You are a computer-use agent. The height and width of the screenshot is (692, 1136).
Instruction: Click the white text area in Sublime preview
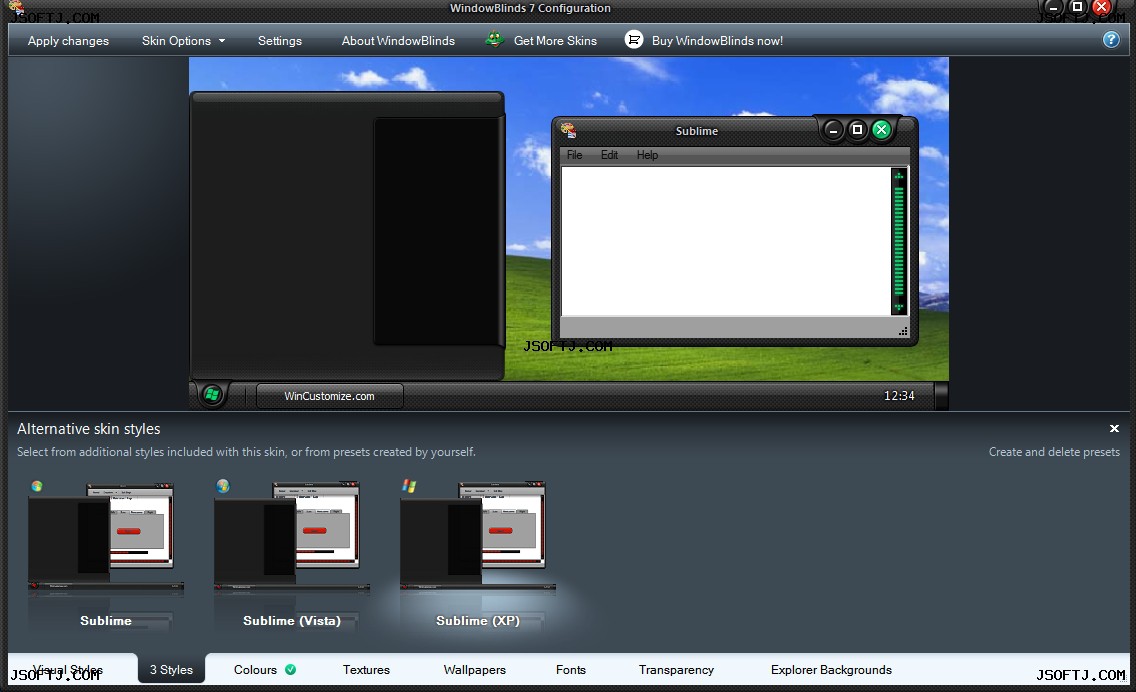(x=725, y=241)
